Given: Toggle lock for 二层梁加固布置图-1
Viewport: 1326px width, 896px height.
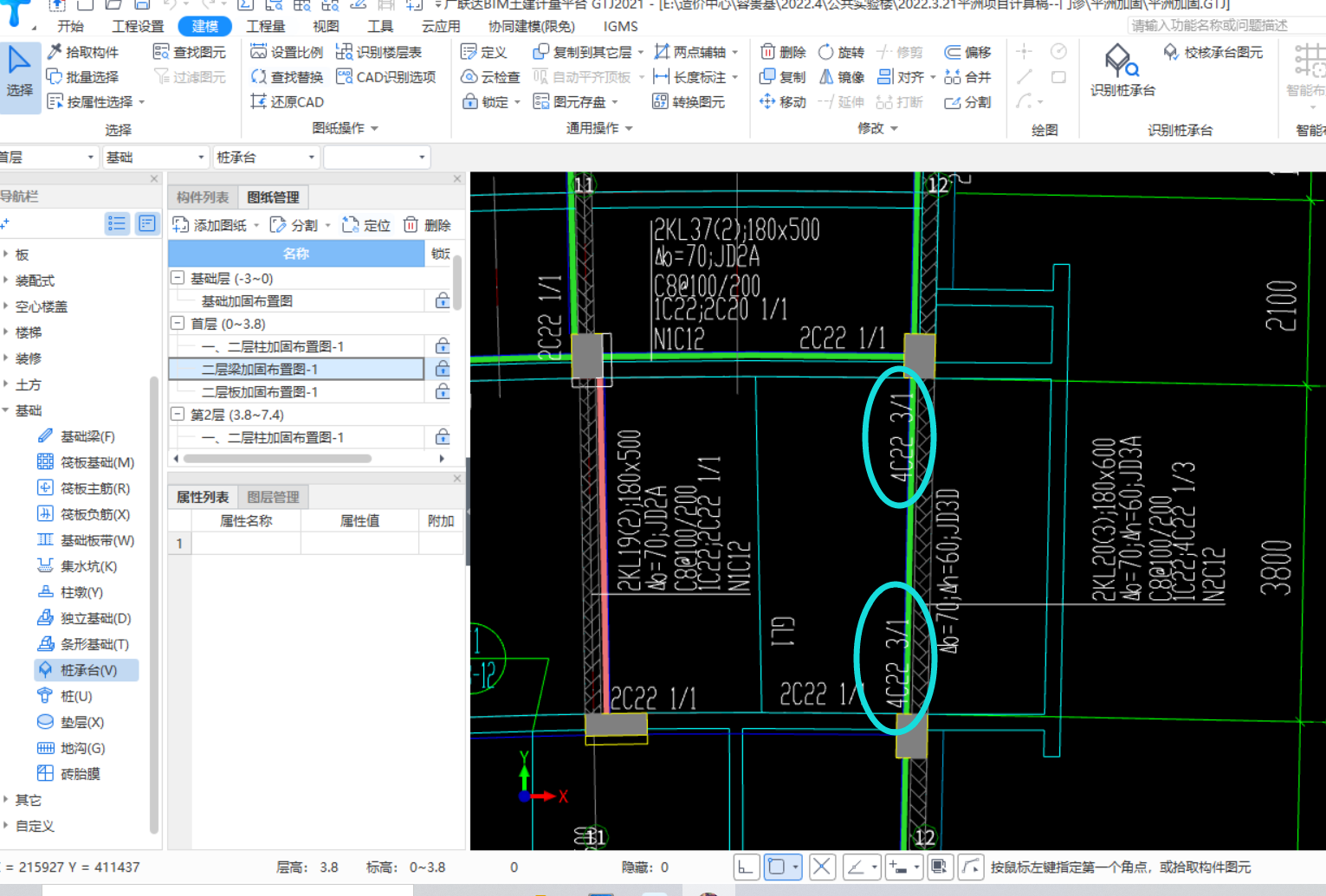Looking at the screenshot, I should [x=443, y=369].
